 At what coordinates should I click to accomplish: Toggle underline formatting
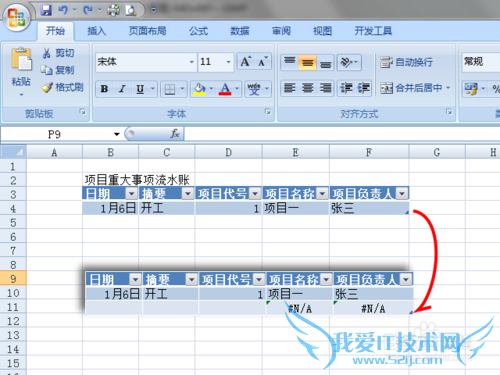(x=140, y=89)
